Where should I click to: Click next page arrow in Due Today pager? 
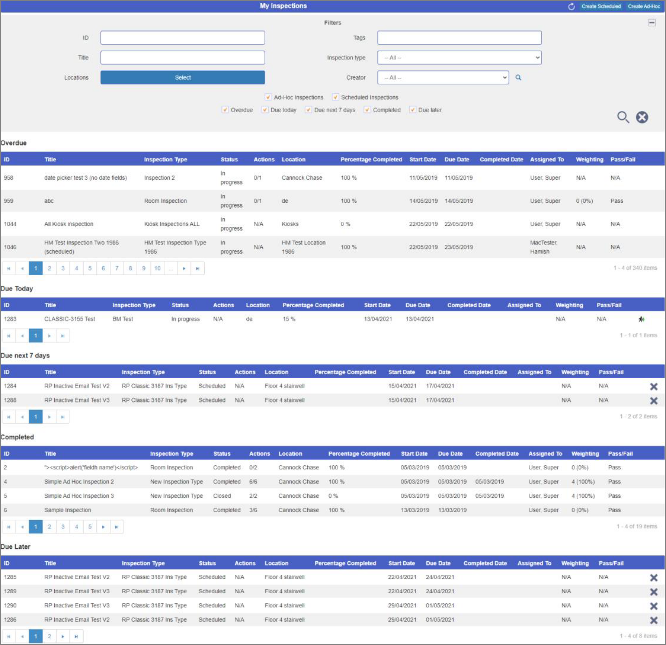(49, 336)
